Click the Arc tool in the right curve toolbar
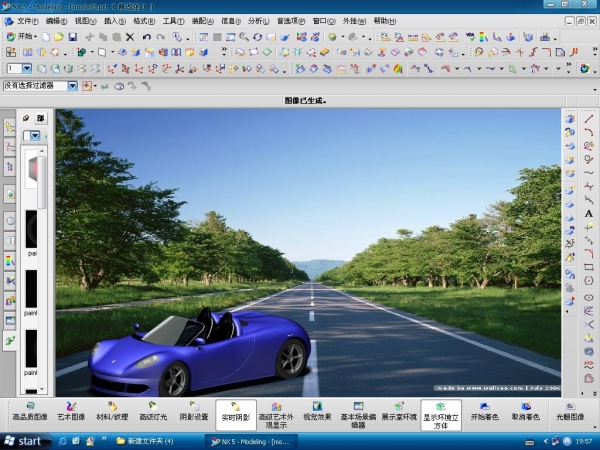 (589, 132)
